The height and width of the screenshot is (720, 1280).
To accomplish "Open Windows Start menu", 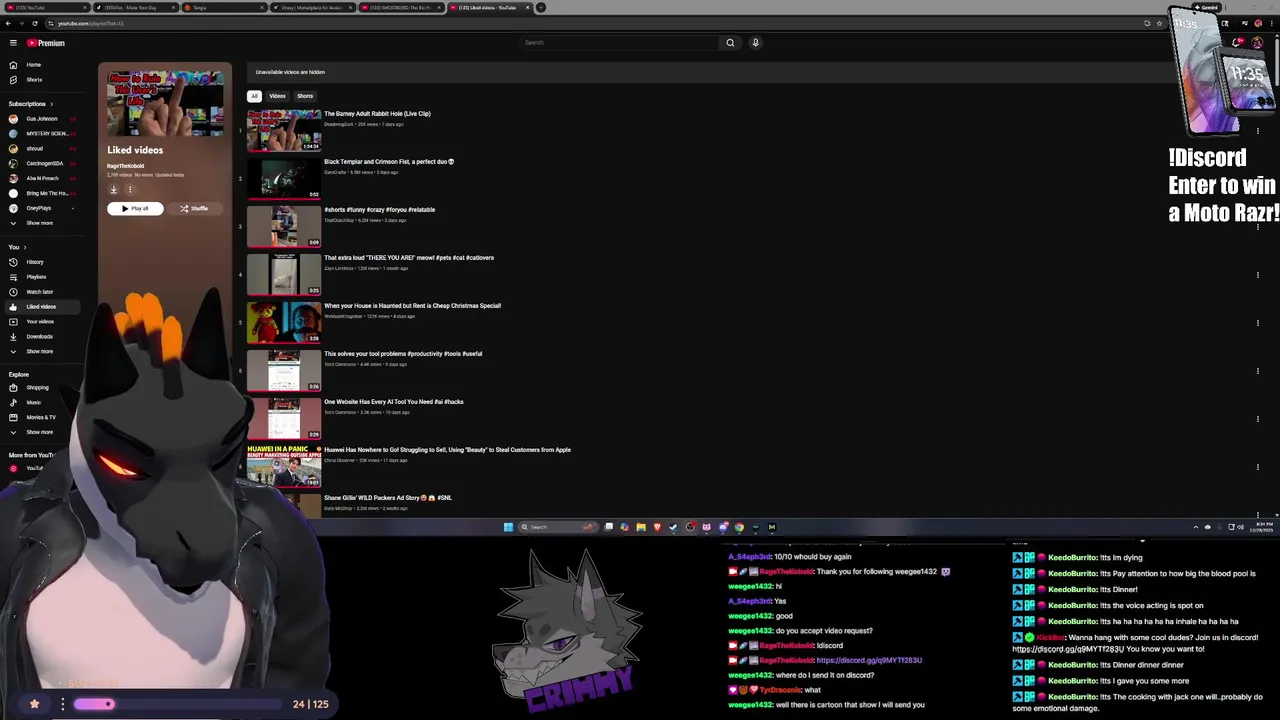I will (x=508, y=527).
